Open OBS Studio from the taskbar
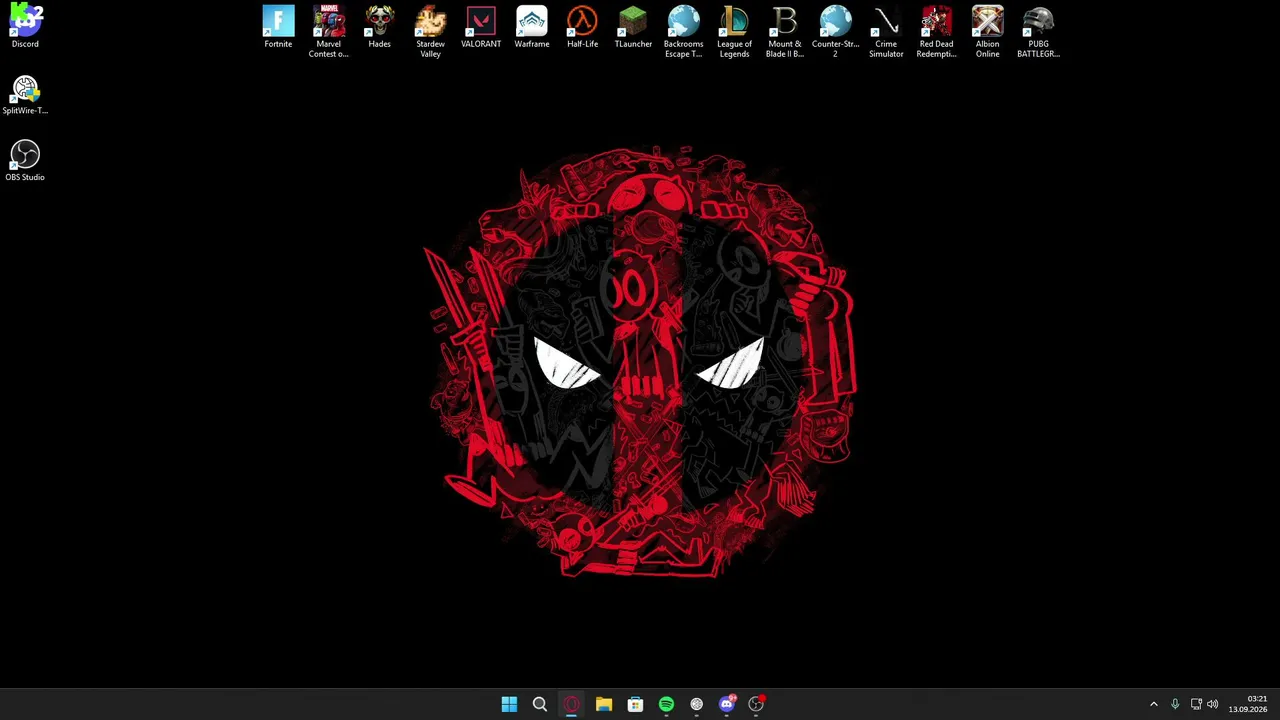 pos(757,705)
